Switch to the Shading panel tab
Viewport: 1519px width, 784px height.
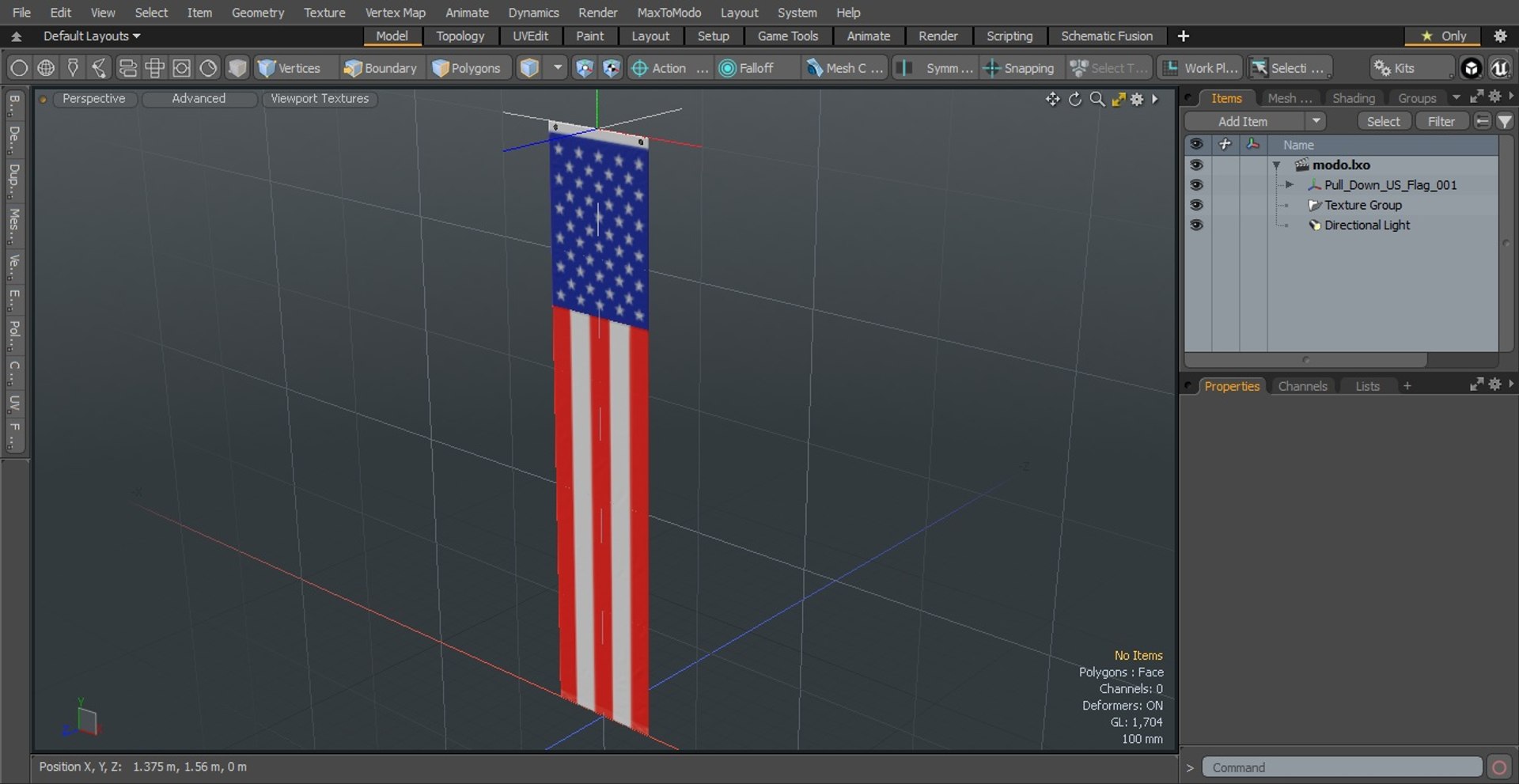(x=1353, y=98)
